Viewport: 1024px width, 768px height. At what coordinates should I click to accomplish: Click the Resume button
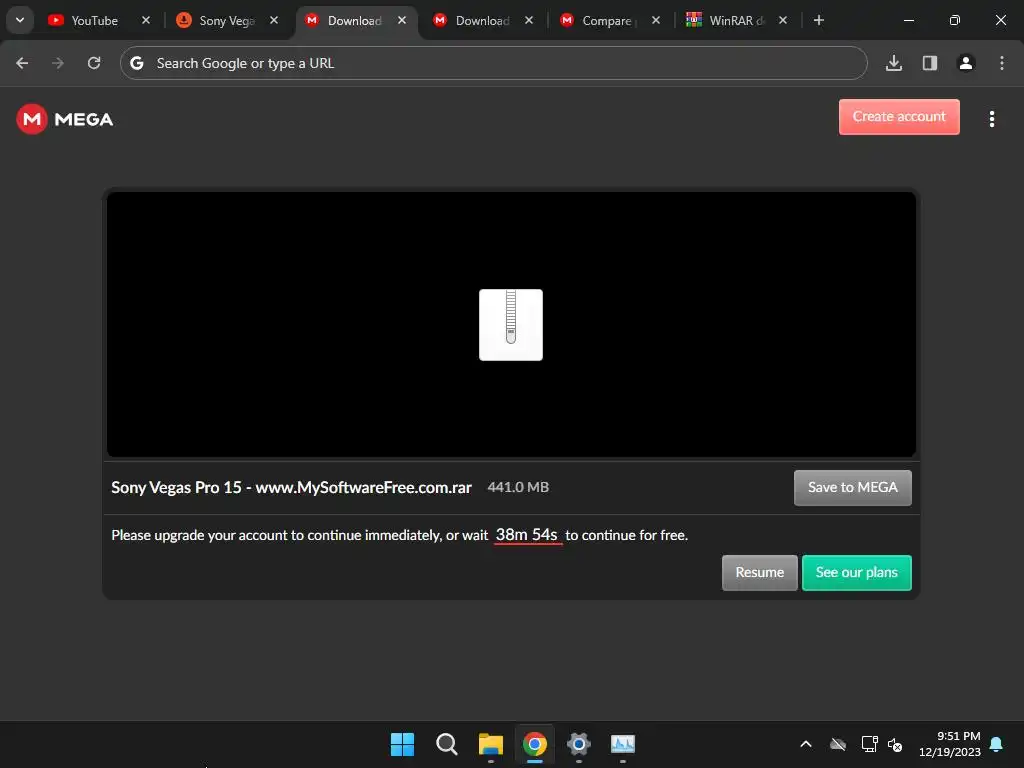(x=760, y=573)
